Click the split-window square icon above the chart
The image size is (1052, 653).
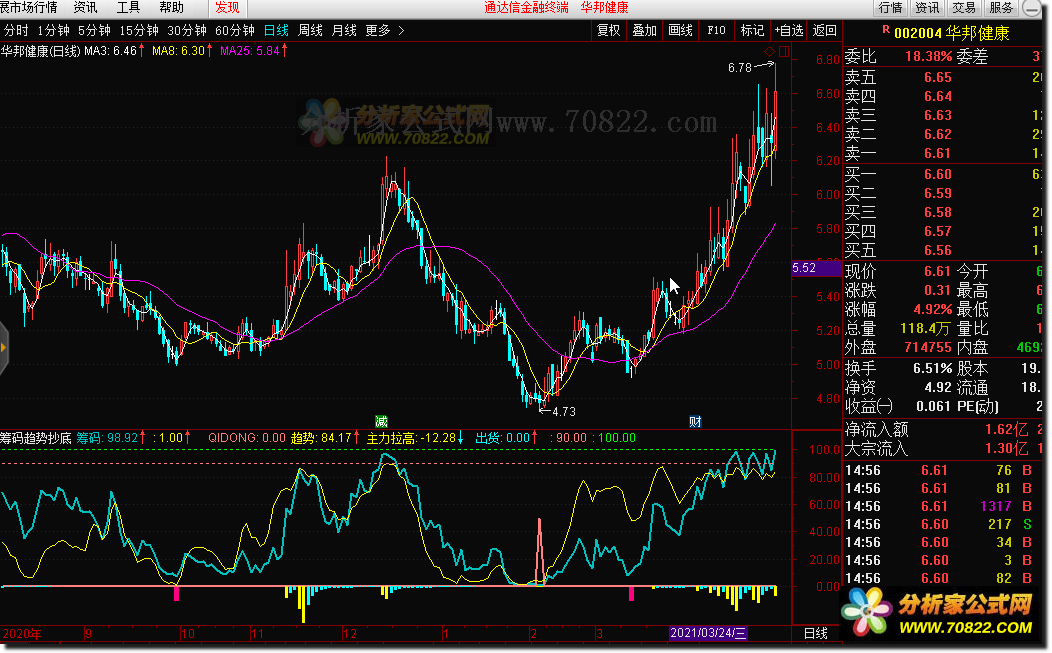tap(784, 51)
